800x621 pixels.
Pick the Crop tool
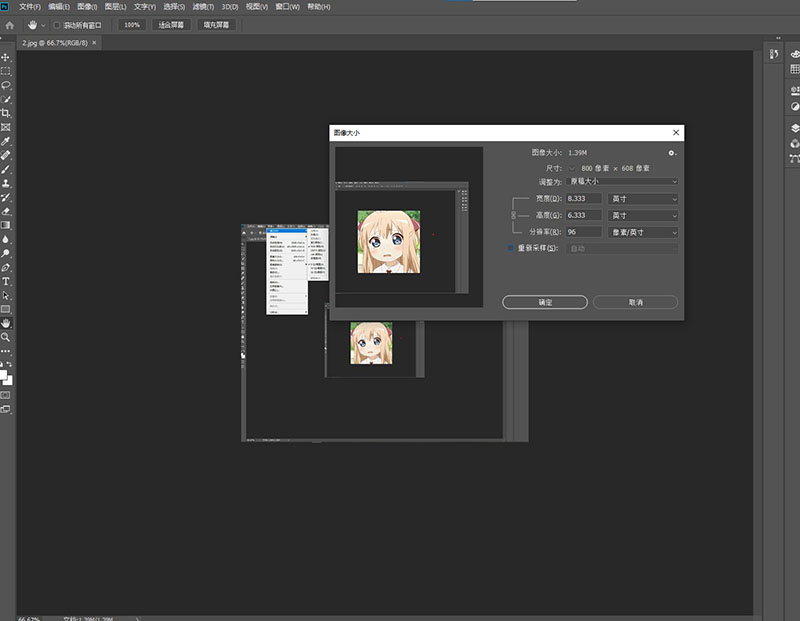[6, 114]
